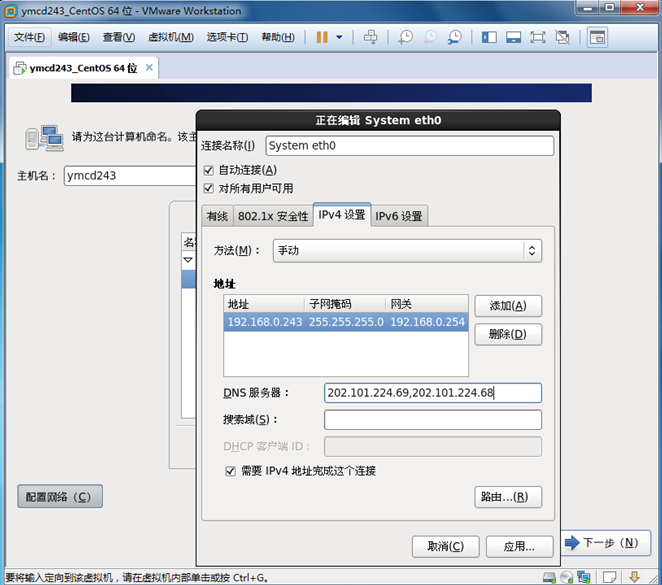This screenshot has height=585, width=662.
Task: Pause the virtual machine with the pause icon
Action: pyautogui.click(x=322, y=37)
